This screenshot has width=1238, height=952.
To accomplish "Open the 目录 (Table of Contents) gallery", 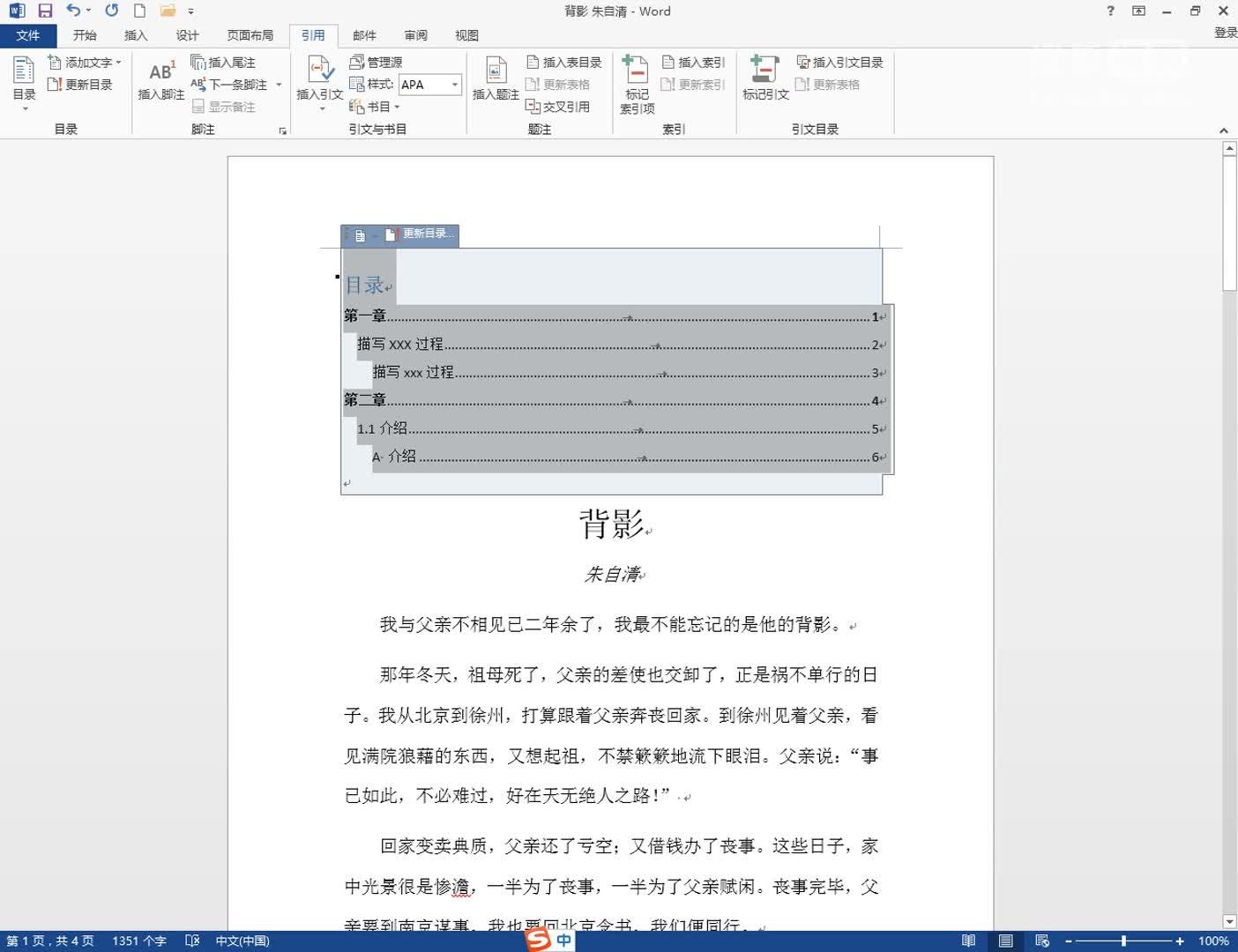I will pyautogui.click(x=22, y=84).
